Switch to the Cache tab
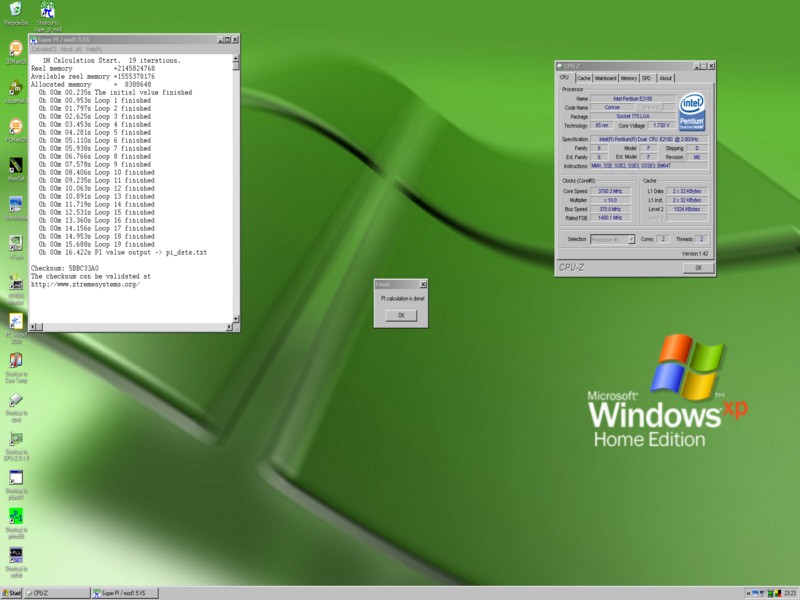The width and height of the screenshot is (800, 600). pos(584,78)
